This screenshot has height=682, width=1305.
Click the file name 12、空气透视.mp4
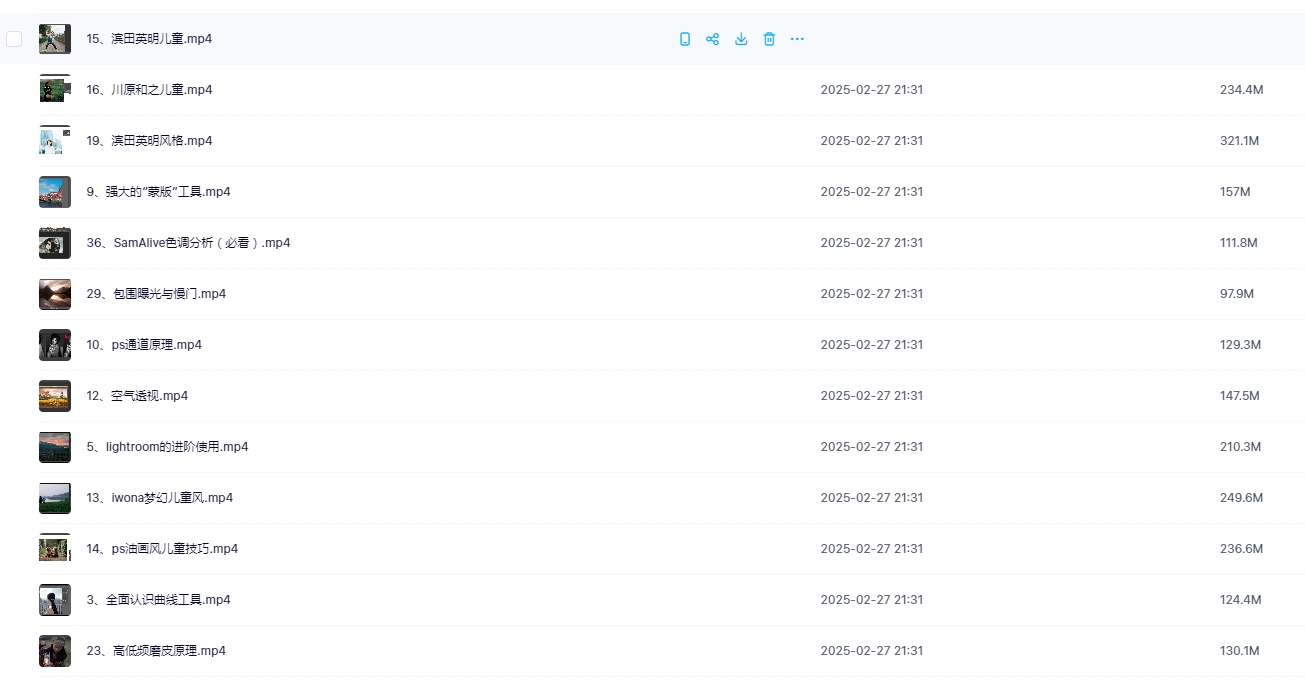tap(137, 396)
